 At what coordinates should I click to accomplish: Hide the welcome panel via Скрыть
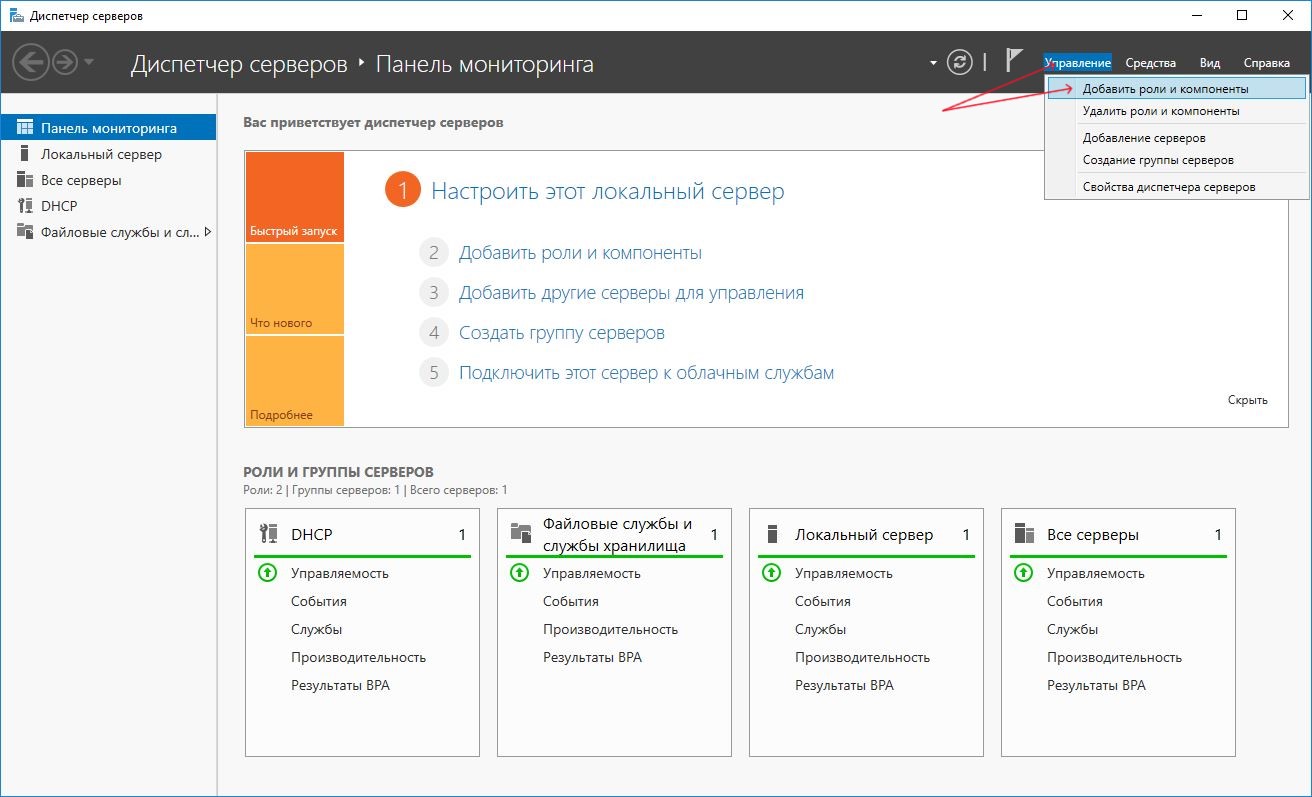tap(1247, 400)
